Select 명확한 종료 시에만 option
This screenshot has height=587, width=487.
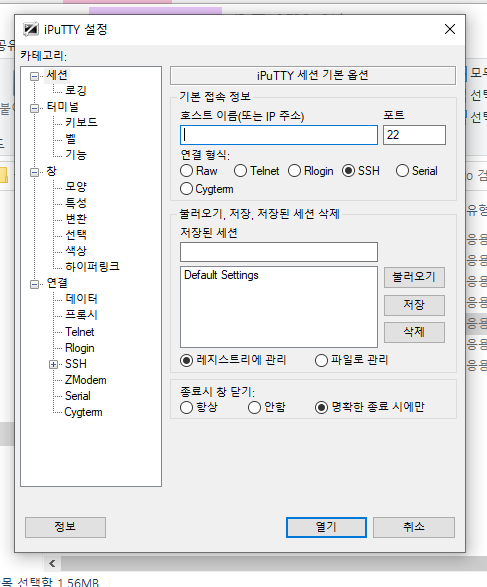[x=321, y=407]
